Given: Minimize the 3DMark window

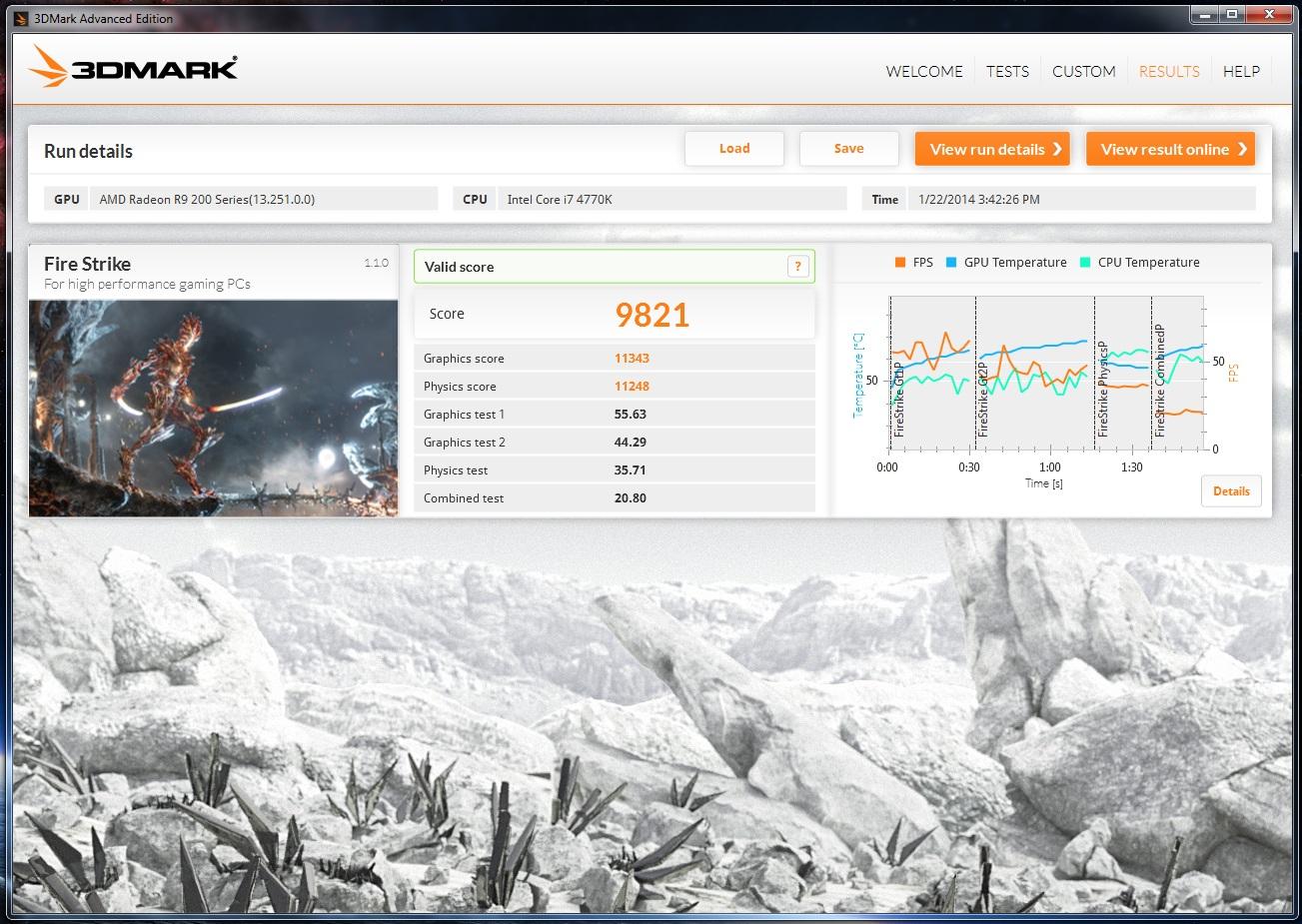Looking at the screenshot, I should (1205, 14).
